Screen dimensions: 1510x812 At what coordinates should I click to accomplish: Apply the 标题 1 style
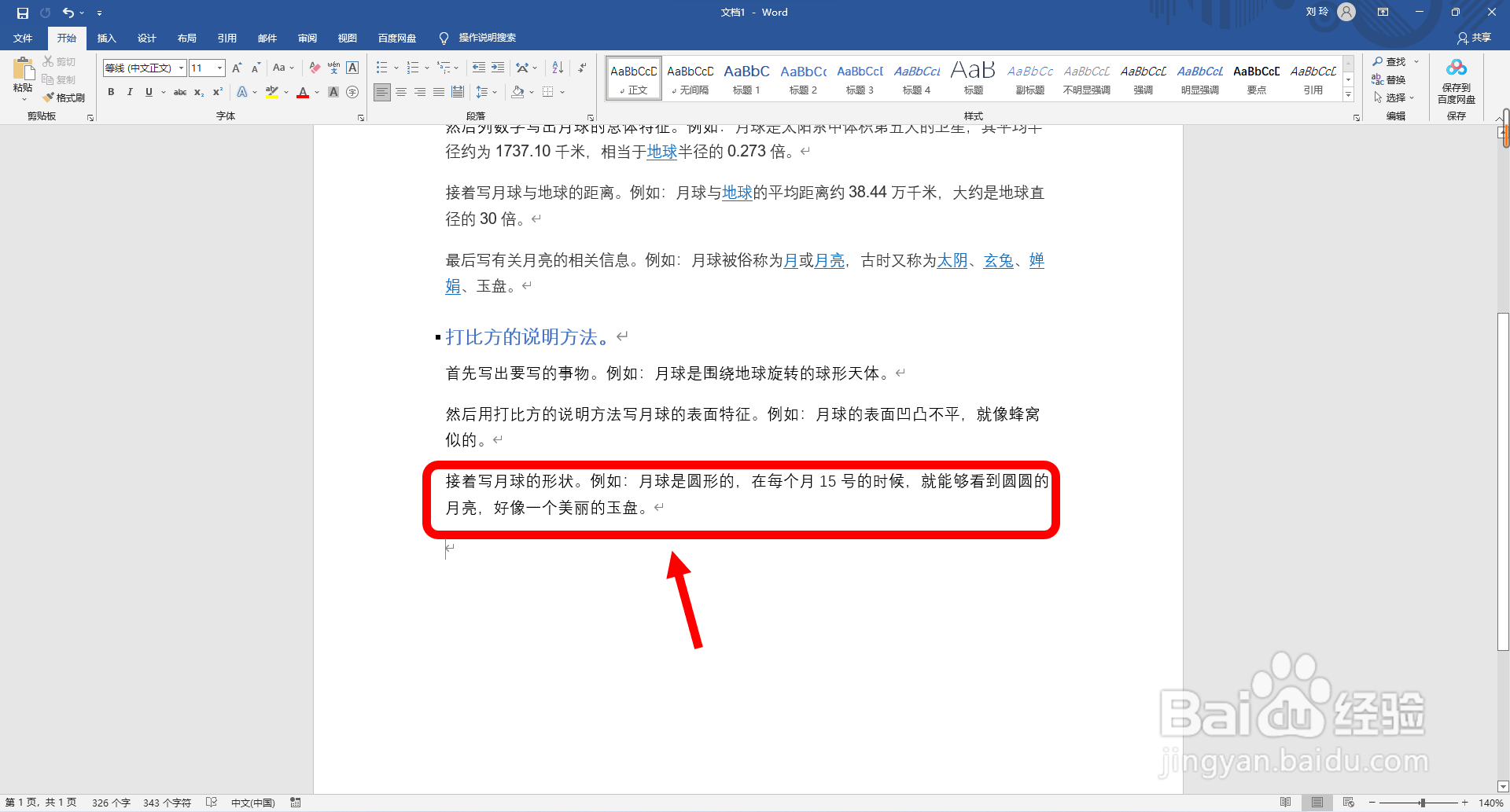(746, 78)
